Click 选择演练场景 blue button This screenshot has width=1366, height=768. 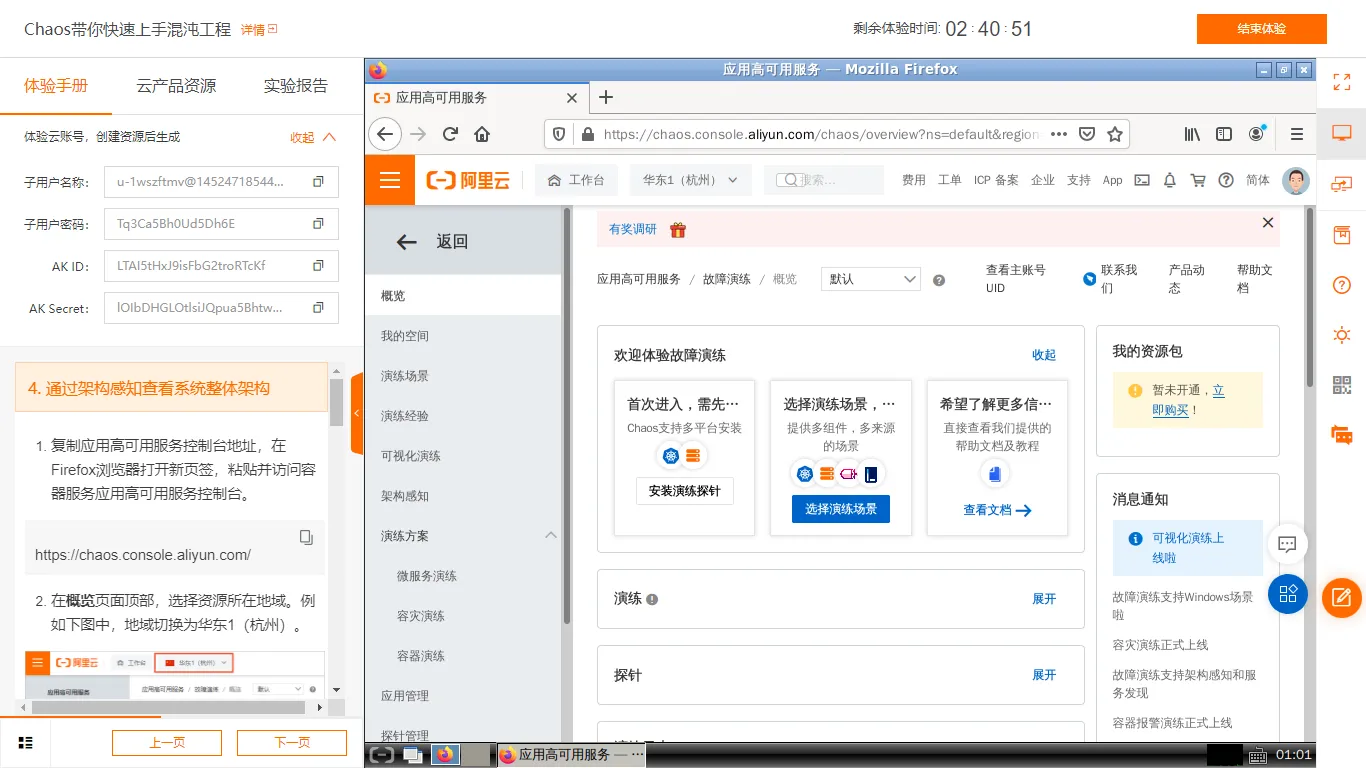[841, 509]
